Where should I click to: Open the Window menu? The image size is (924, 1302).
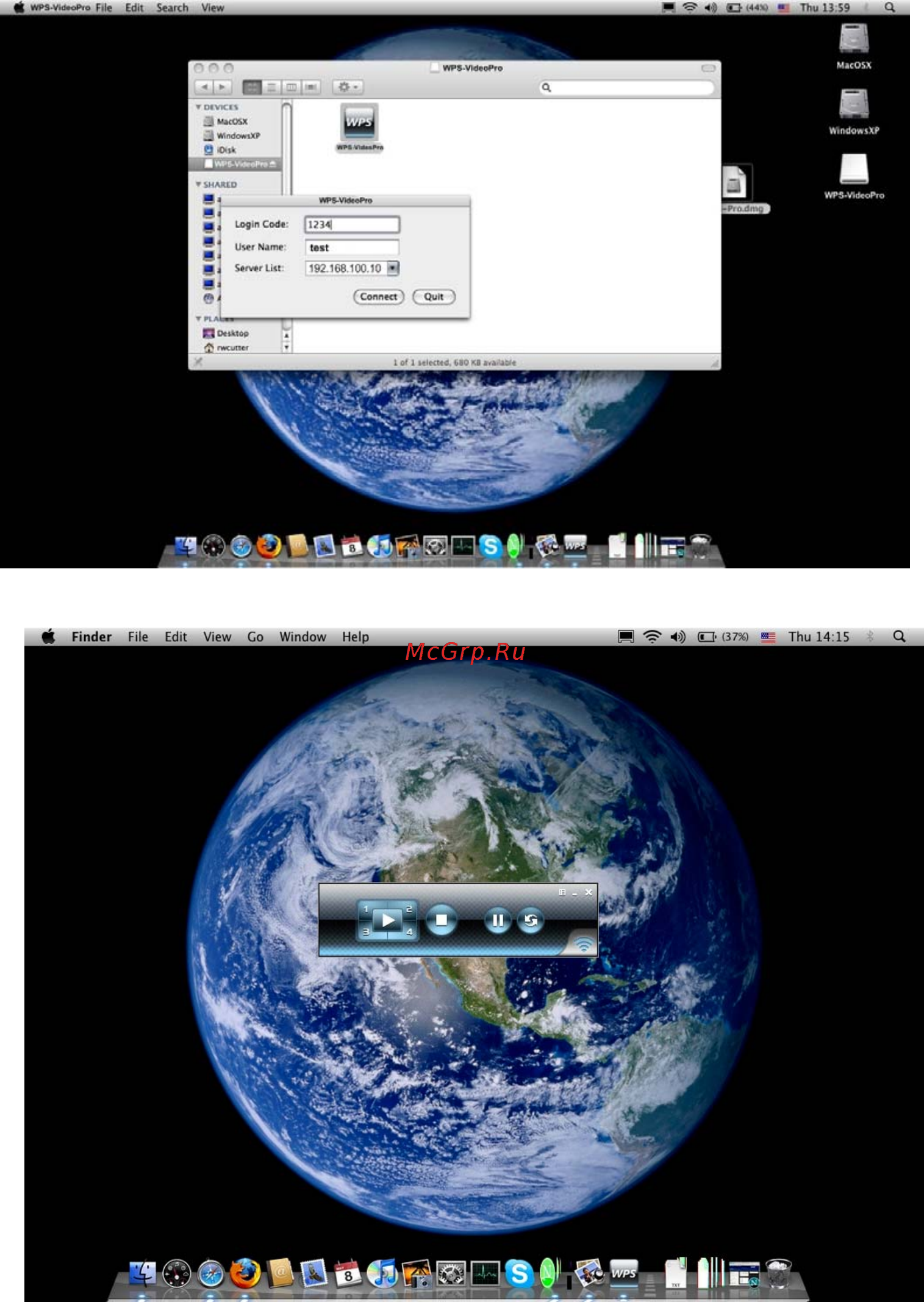tap(303, 637)
